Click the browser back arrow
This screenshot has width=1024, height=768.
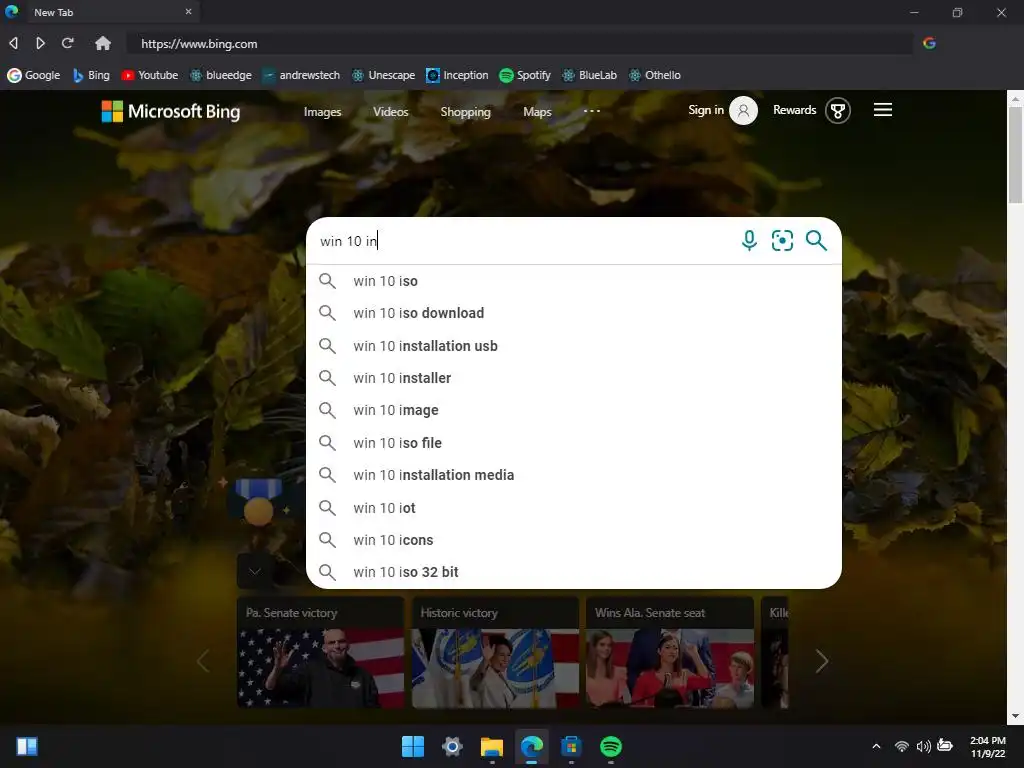[13, 43]
